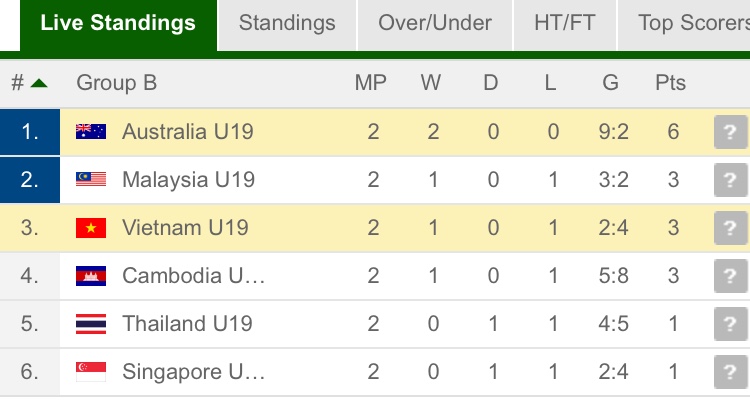
Task: Open the Over/Under tab
Action: pyautogui.click(x=435, y=23)
